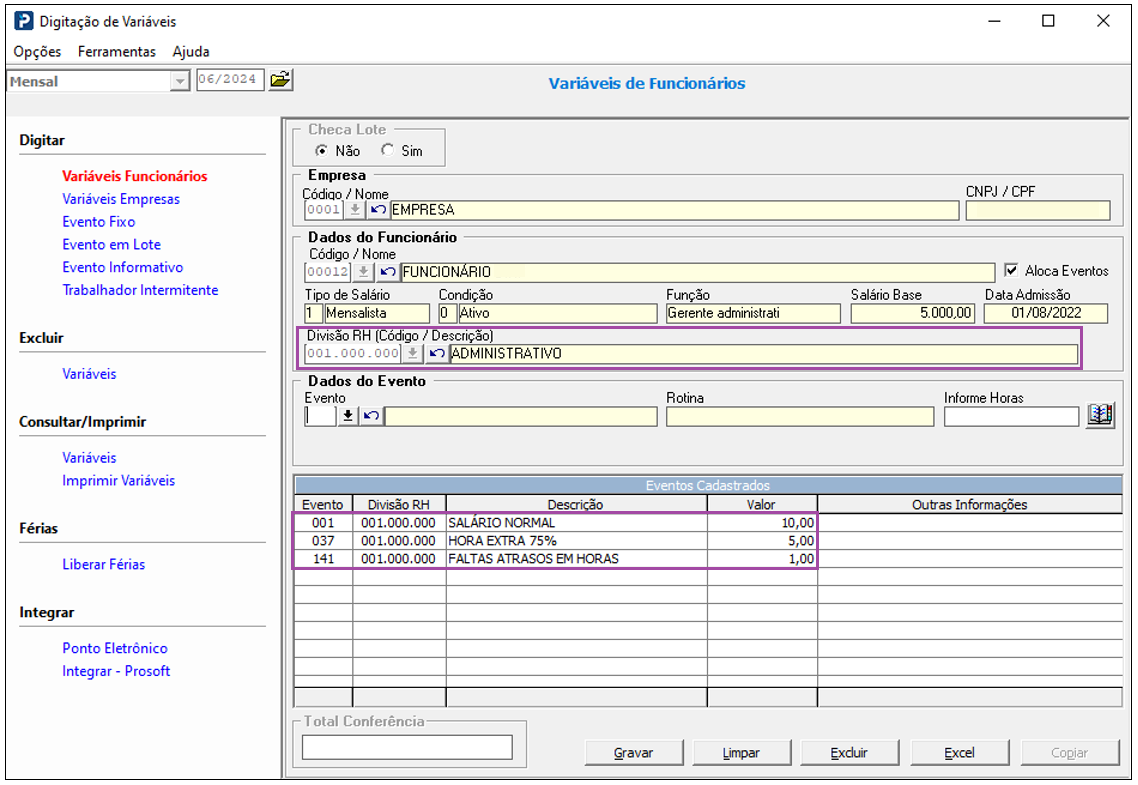The image size is (1138, 785).
Task: Click the Total Conferência input field
Action: click(407, 747)
